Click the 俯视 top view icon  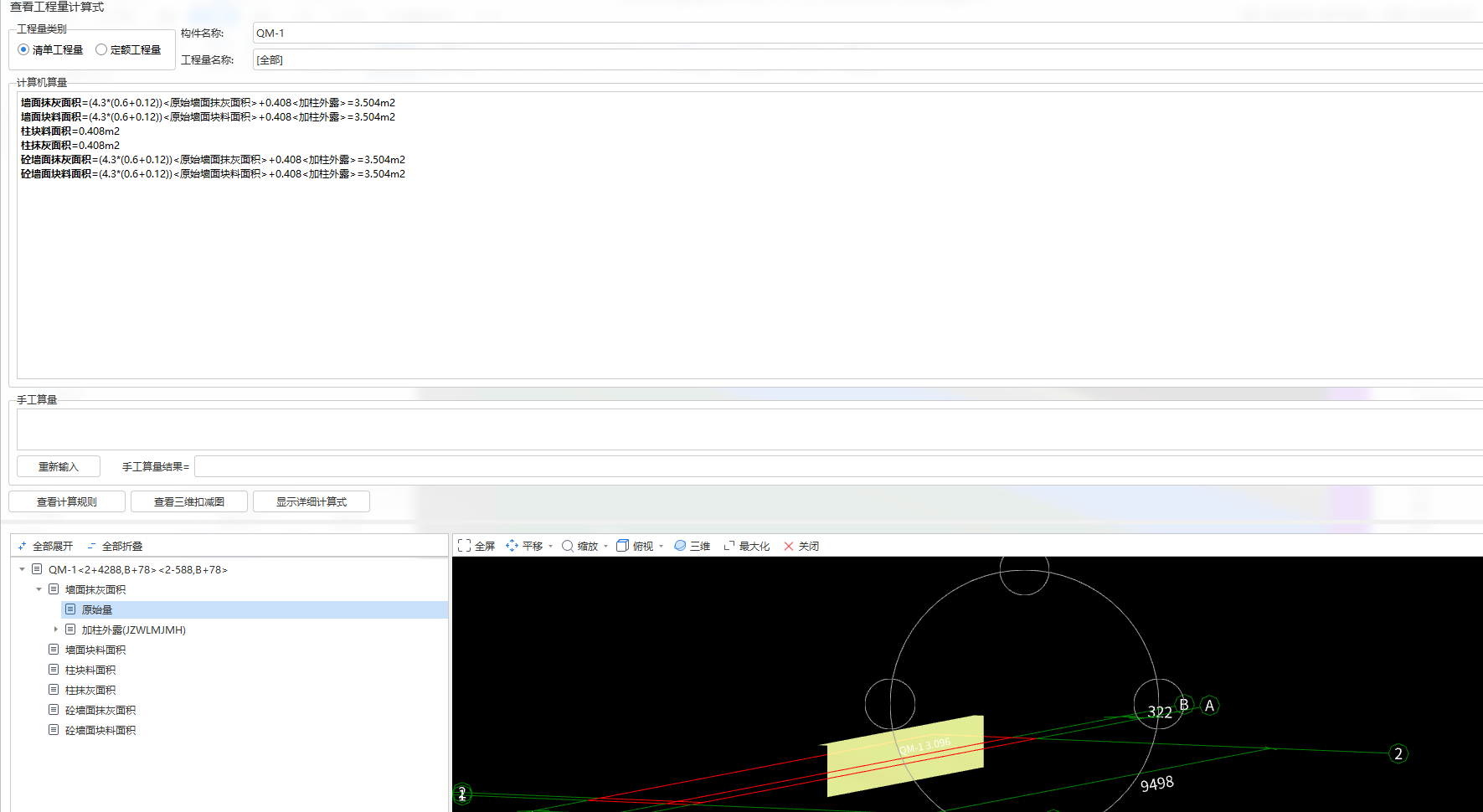[622, 546]
